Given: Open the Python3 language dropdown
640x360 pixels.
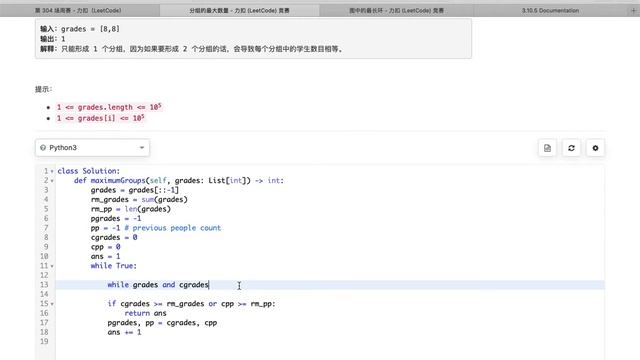Looking at the screenshot, I should click(x=92, y=148).
